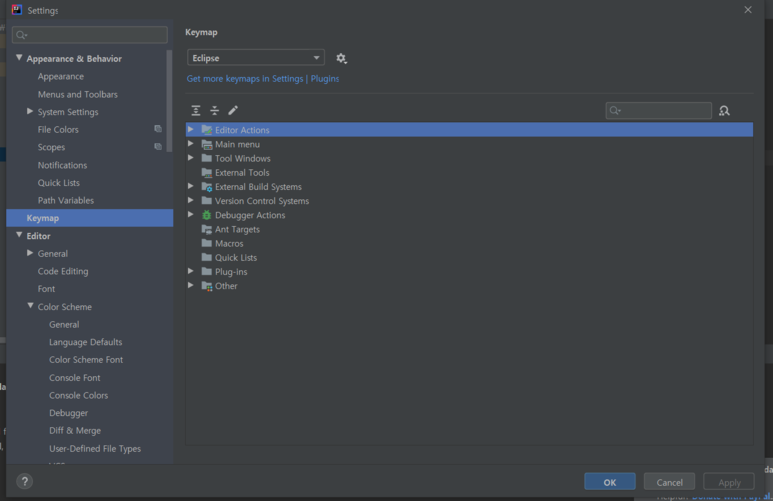Focus the settings search field
The height and width of the screenshot is (501, 773).
(90, 35)
